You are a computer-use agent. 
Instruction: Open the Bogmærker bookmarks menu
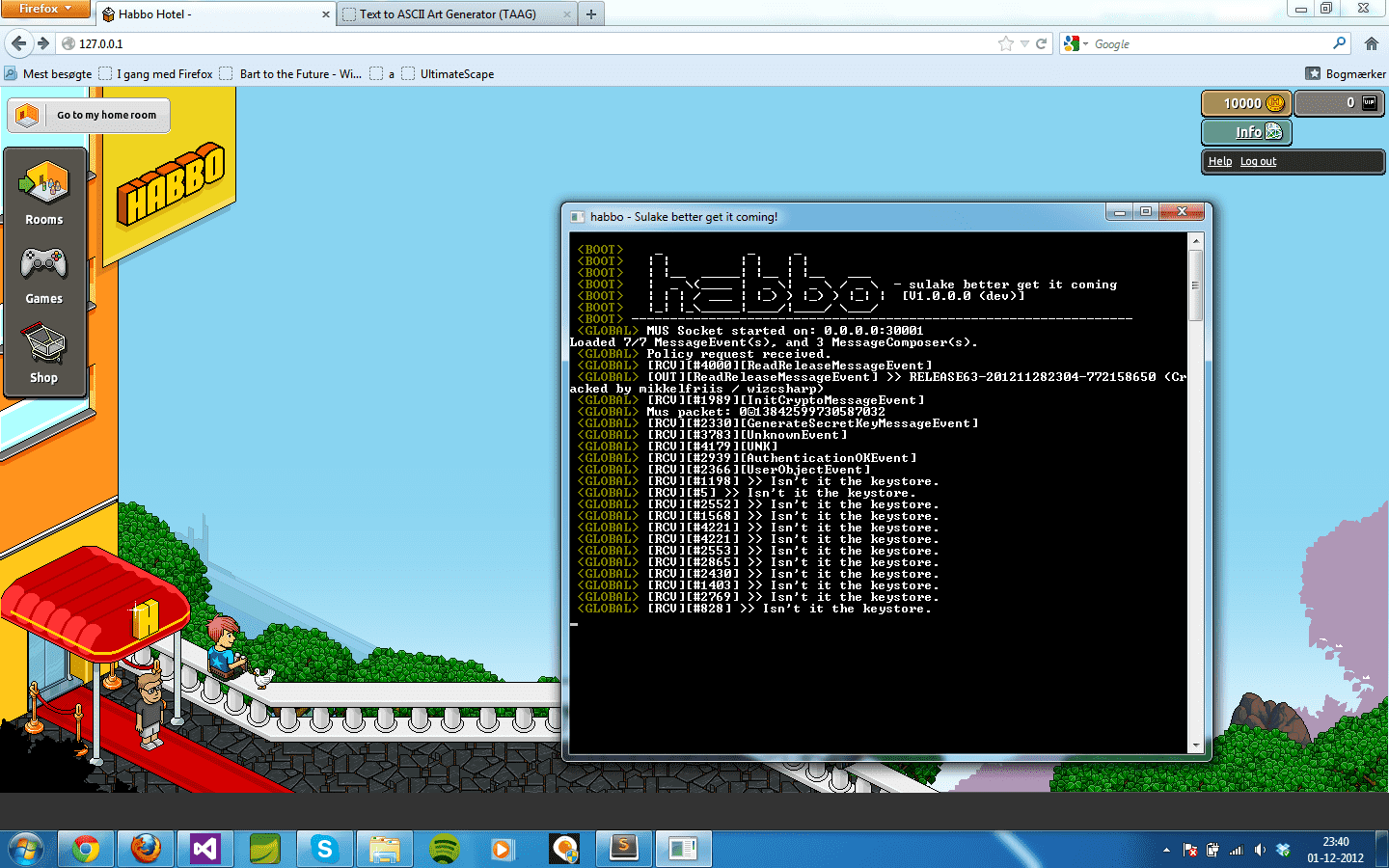pos(1346,73)
